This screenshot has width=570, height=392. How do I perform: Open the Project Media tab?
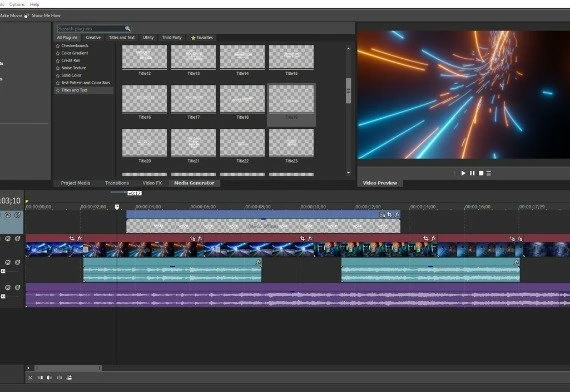tap(75, 183)
